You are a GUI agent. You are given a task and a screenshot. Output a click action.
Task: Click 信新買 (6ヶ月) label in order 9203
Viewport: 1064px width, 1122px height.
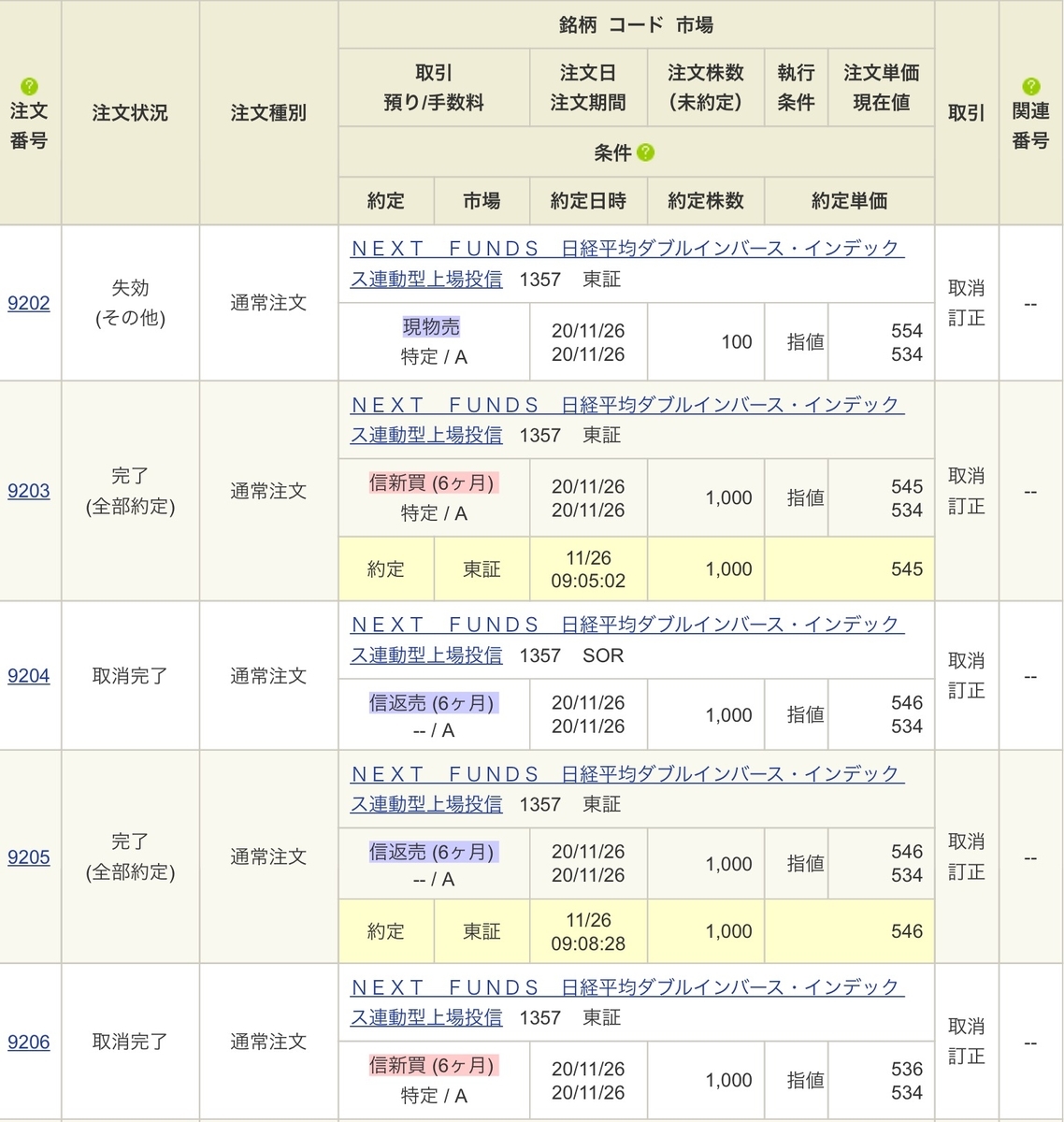pos(434,483)
